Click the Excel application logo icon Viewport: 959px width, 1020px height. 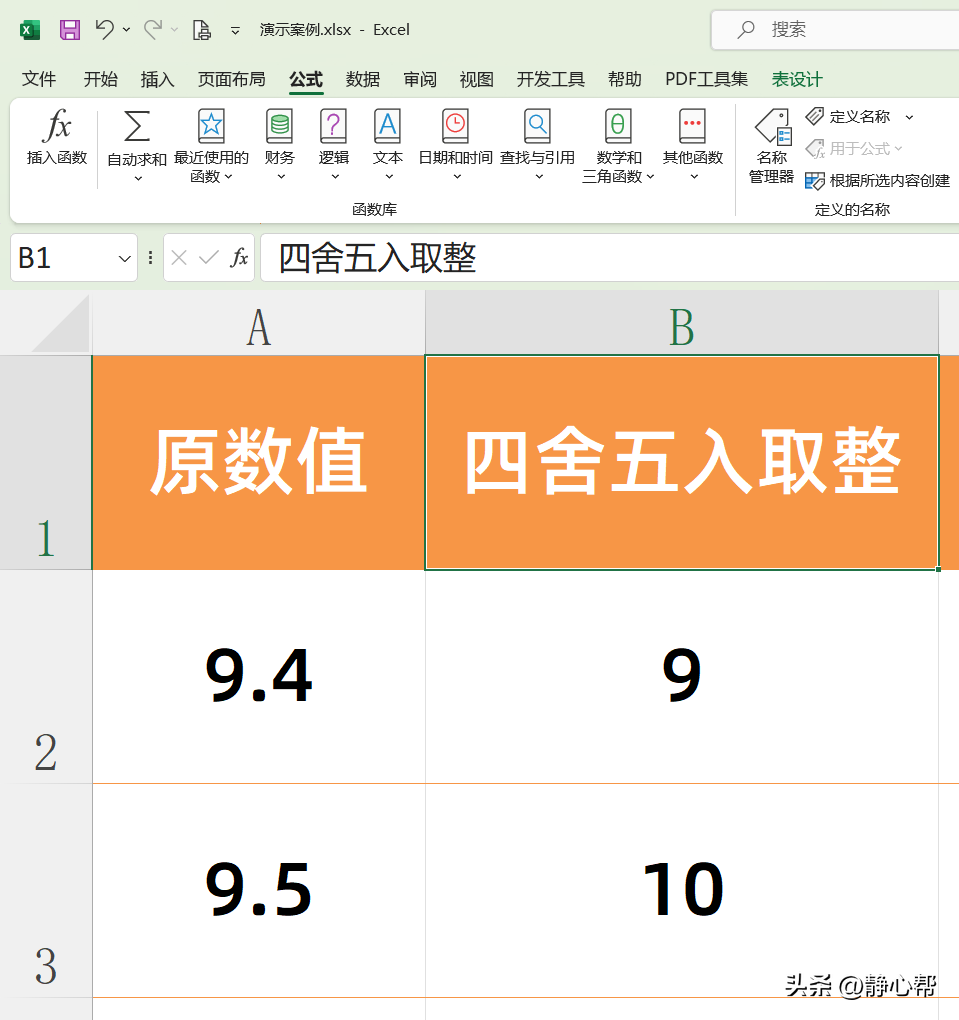[x=30, y=30]
